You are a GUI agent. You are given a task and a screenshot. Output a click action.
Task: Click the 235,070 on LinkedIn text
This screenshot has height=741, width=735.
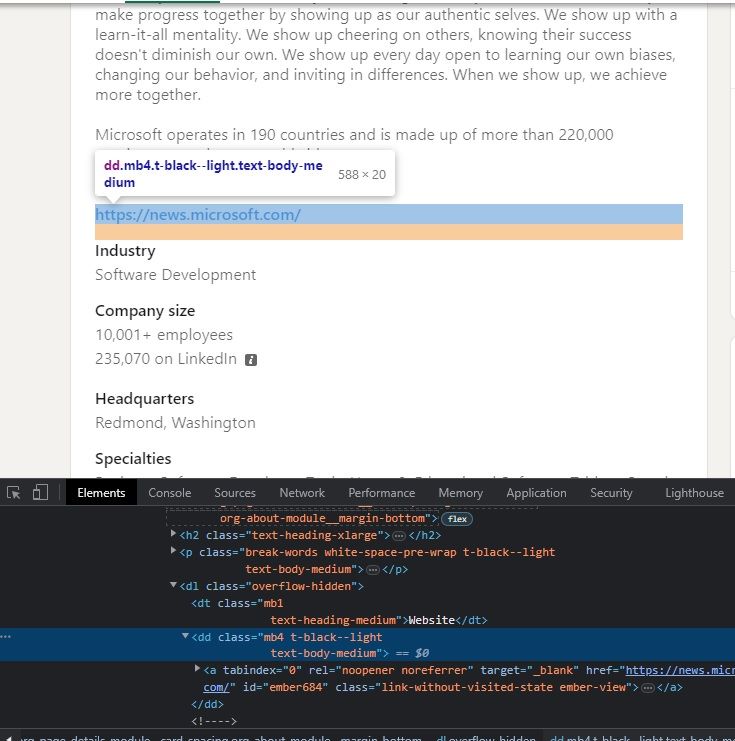pos(166,359)
